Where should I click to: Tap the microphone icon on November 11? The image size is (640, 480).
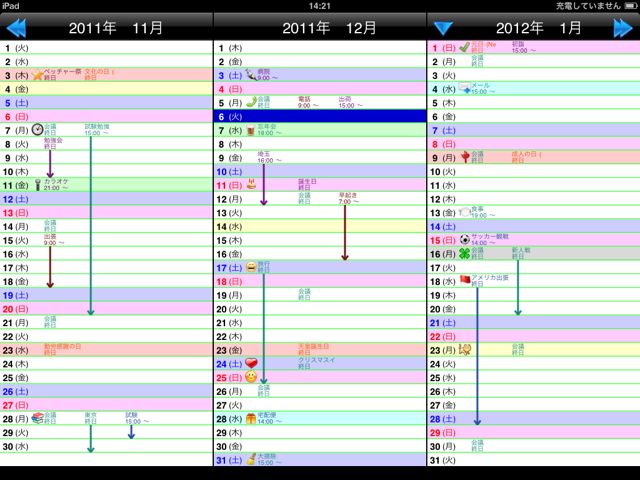click(x=37, y=185)
